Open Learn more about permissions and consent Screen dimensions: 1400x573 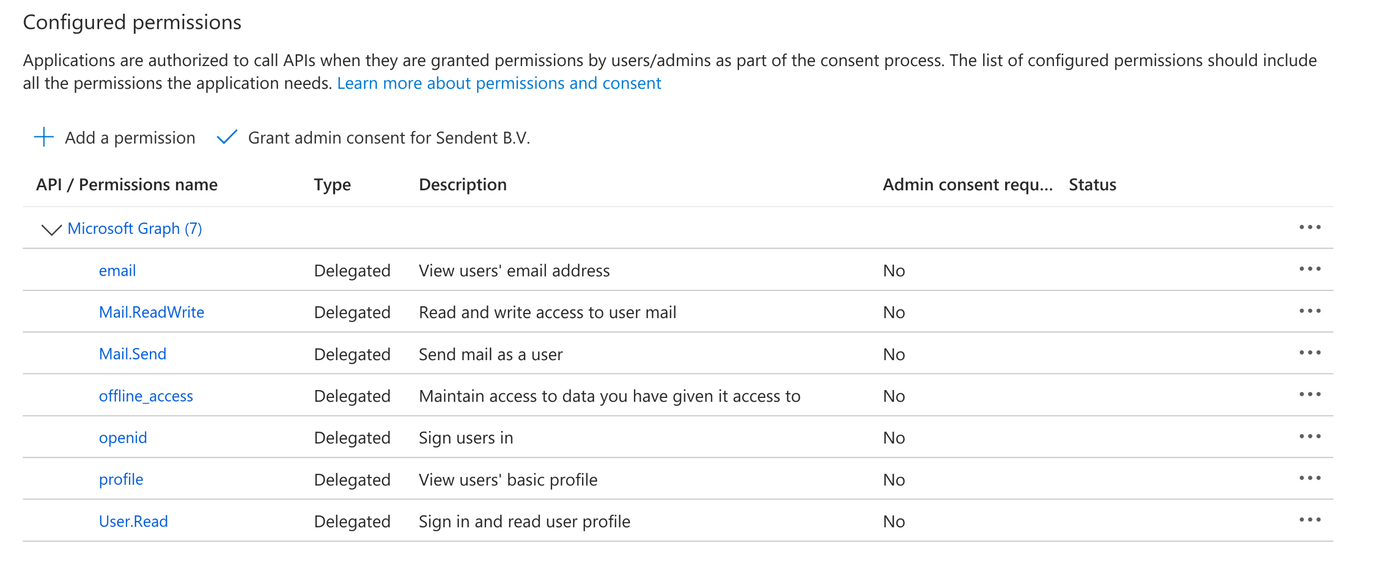499,83
